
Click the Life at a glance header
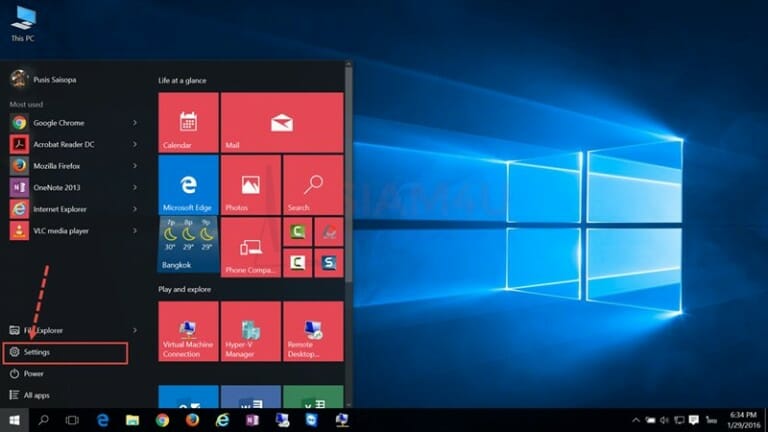click(x=182, y=80)
